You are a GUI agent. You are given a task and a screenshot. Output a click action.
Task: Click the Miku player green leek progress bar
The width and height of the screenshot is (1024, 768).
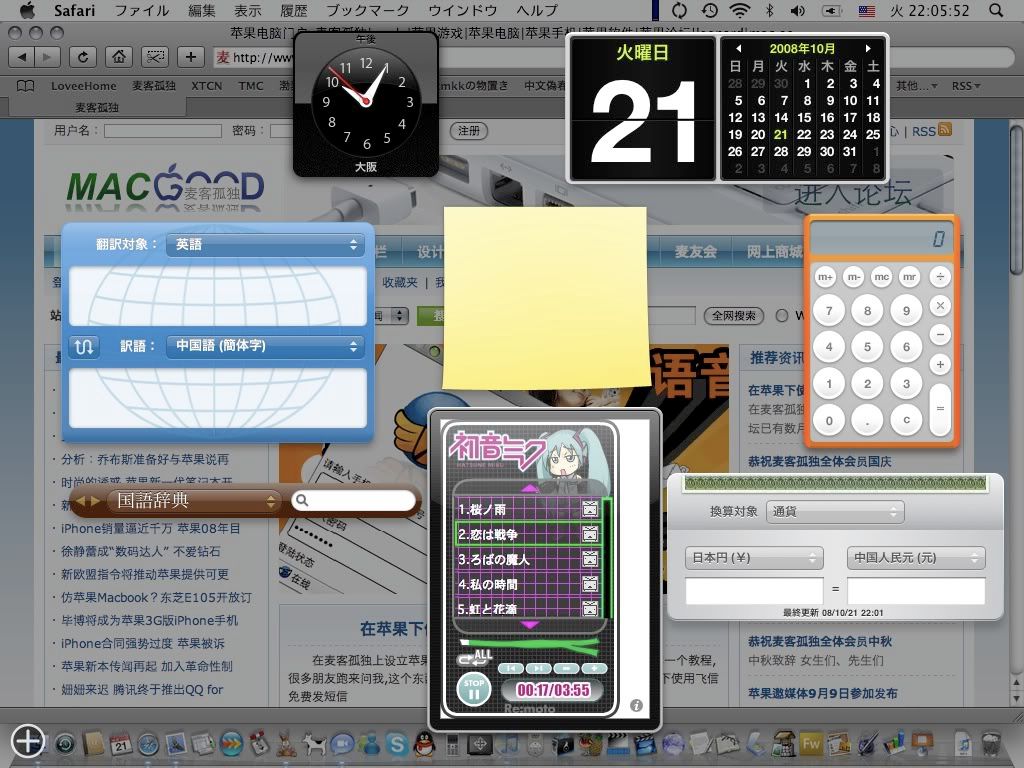point(530,645)
